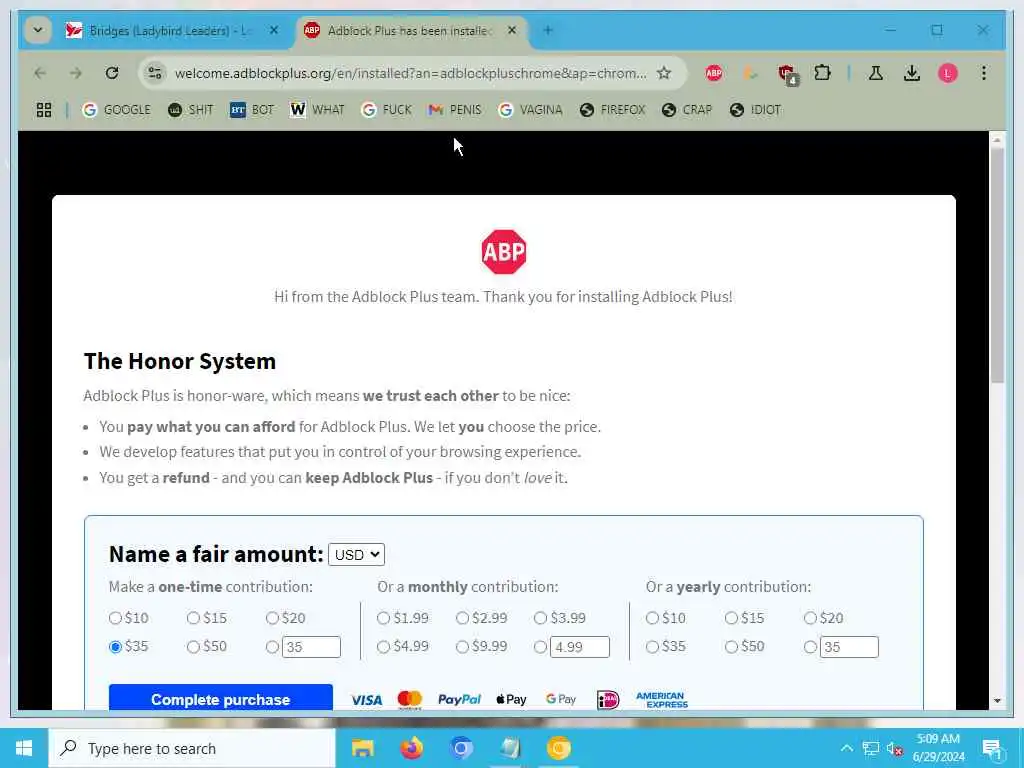Select yearly $10 contribution

652,618
